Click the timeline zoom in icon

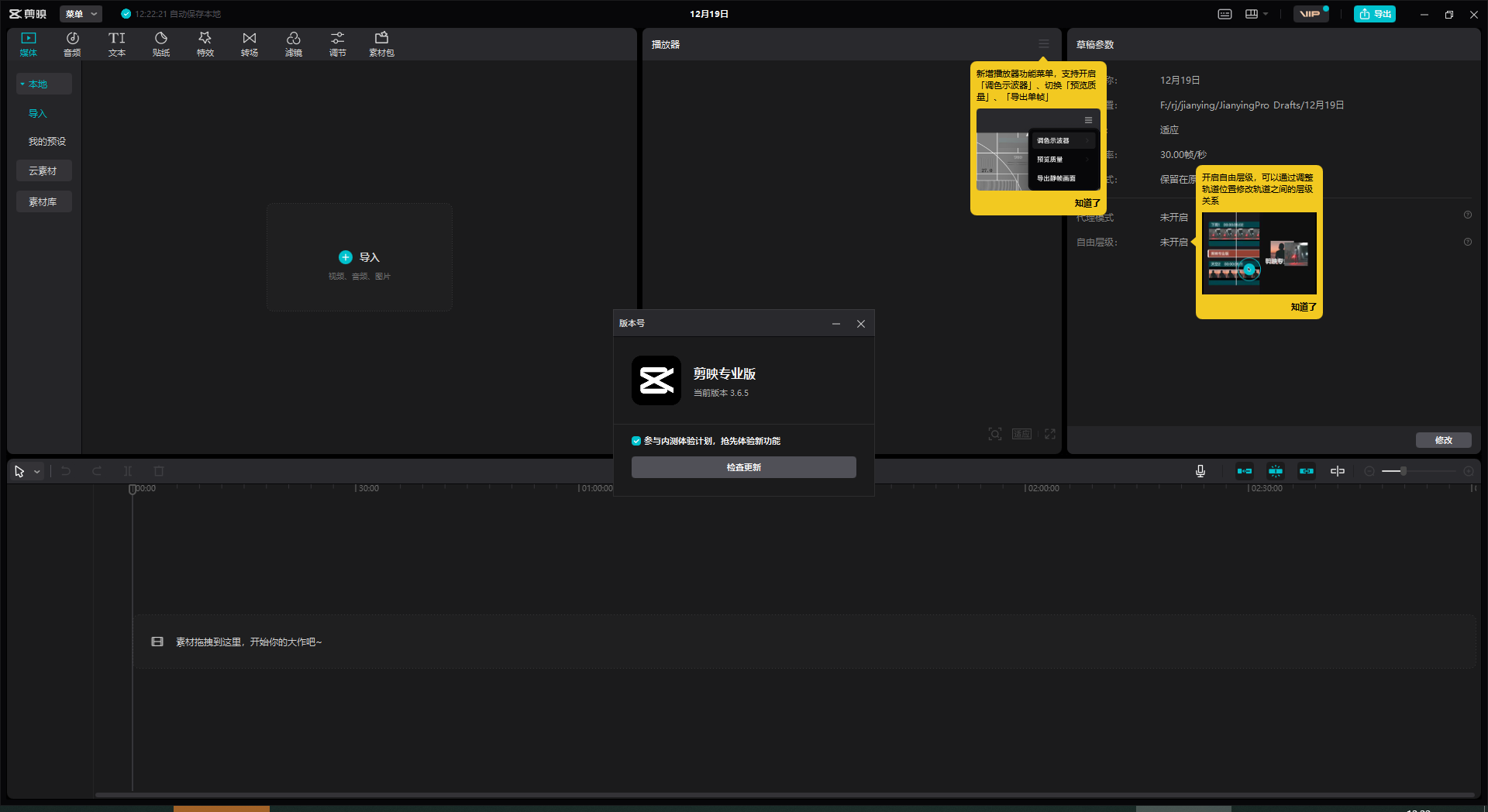click(1469, 471)
